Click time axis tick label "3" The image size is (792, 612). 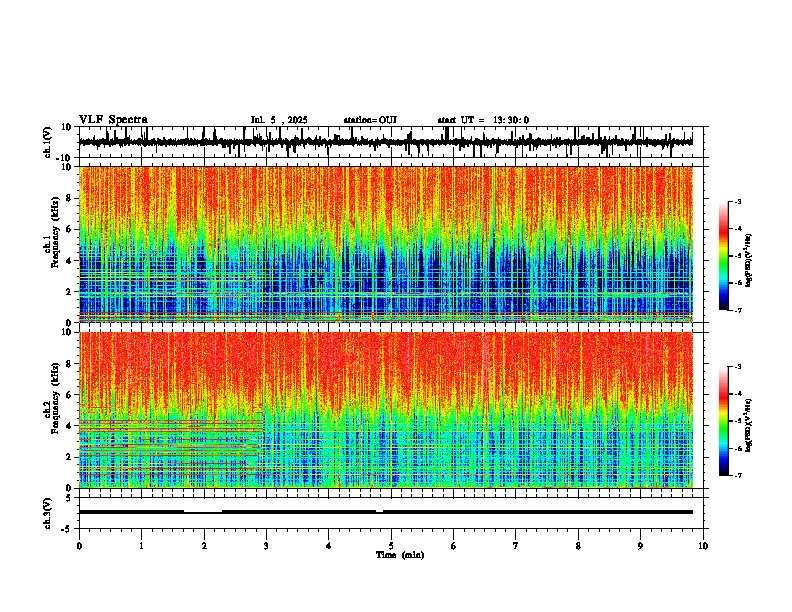coord(266,546)
